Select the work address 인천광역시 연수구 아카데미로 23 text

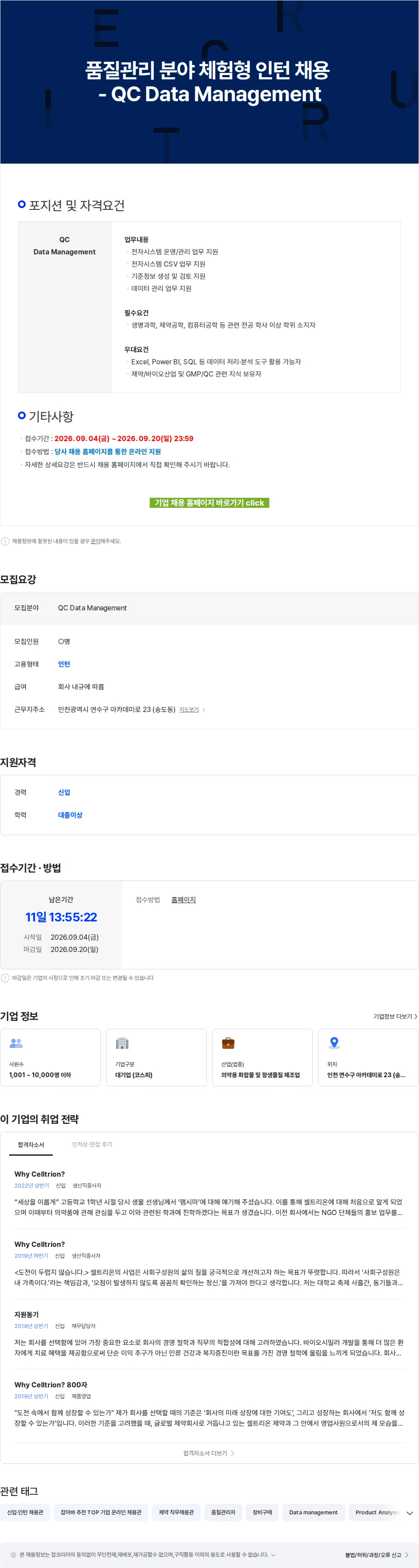point(117,710)
